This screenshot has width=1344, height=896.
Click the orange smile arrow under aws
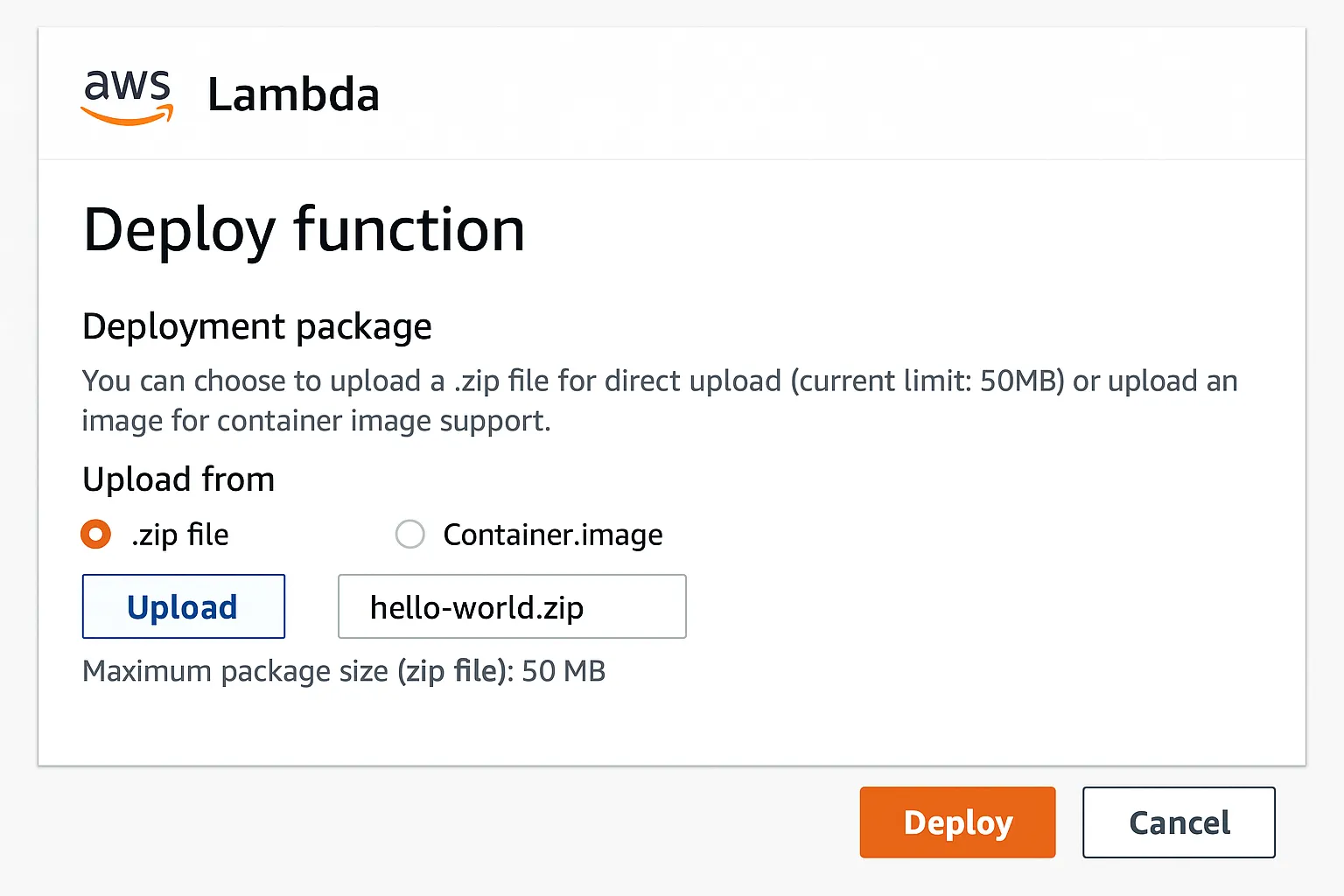pos(128,116)
